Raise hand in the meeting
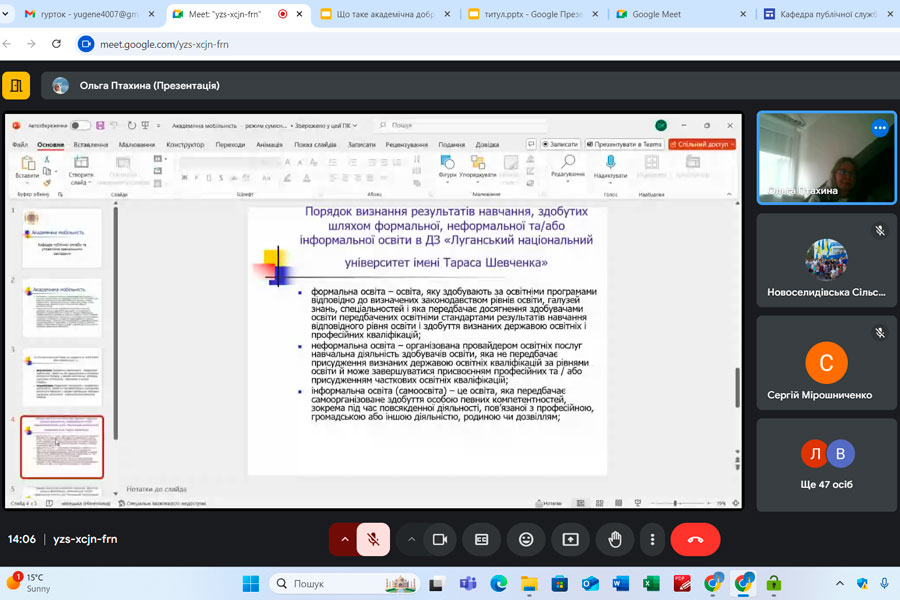The image size is (900, 600). pos(615,539)
